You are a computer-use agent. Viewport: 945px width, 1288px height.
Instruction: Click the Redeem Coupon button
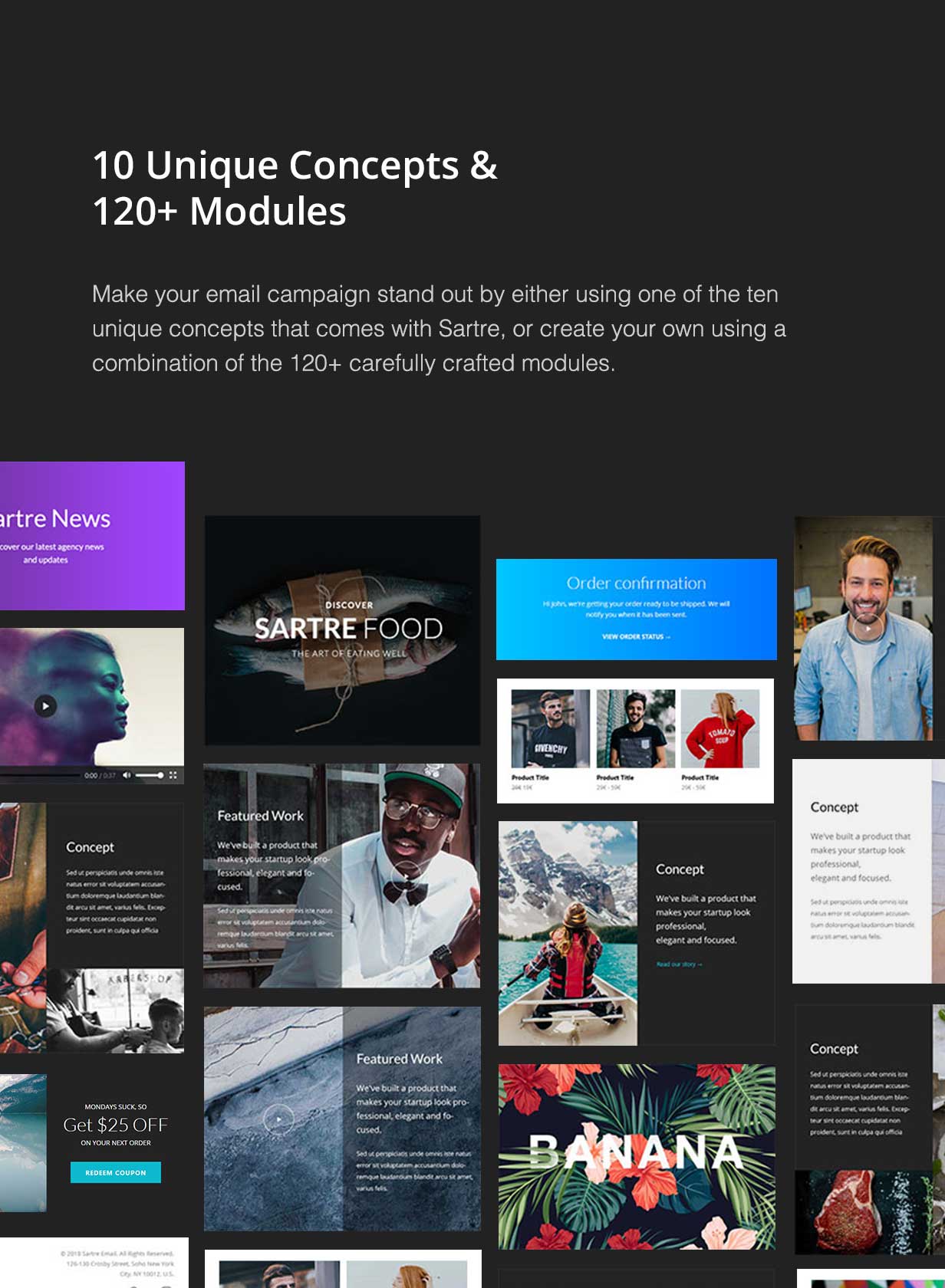tap(116, 1172)
